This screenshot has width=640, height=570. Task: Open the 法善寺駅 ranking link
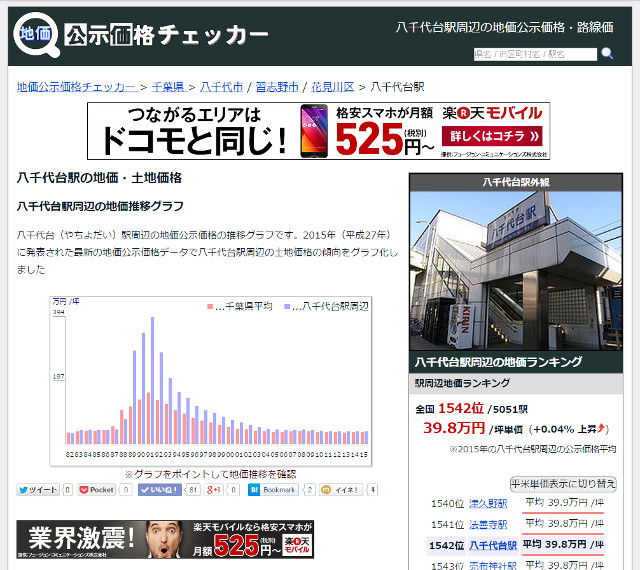coord(488,524)
